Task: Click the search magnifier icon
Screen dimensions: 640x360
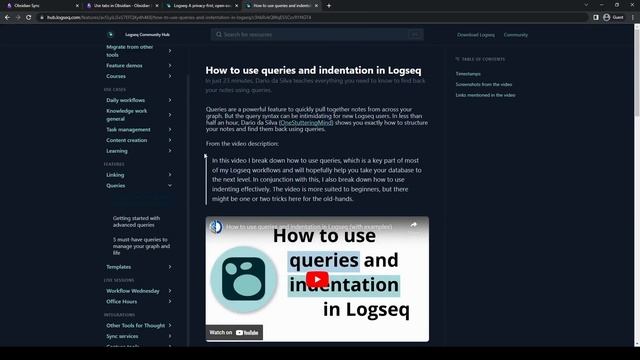Action: pyautogui.click(x=219, y=35)
